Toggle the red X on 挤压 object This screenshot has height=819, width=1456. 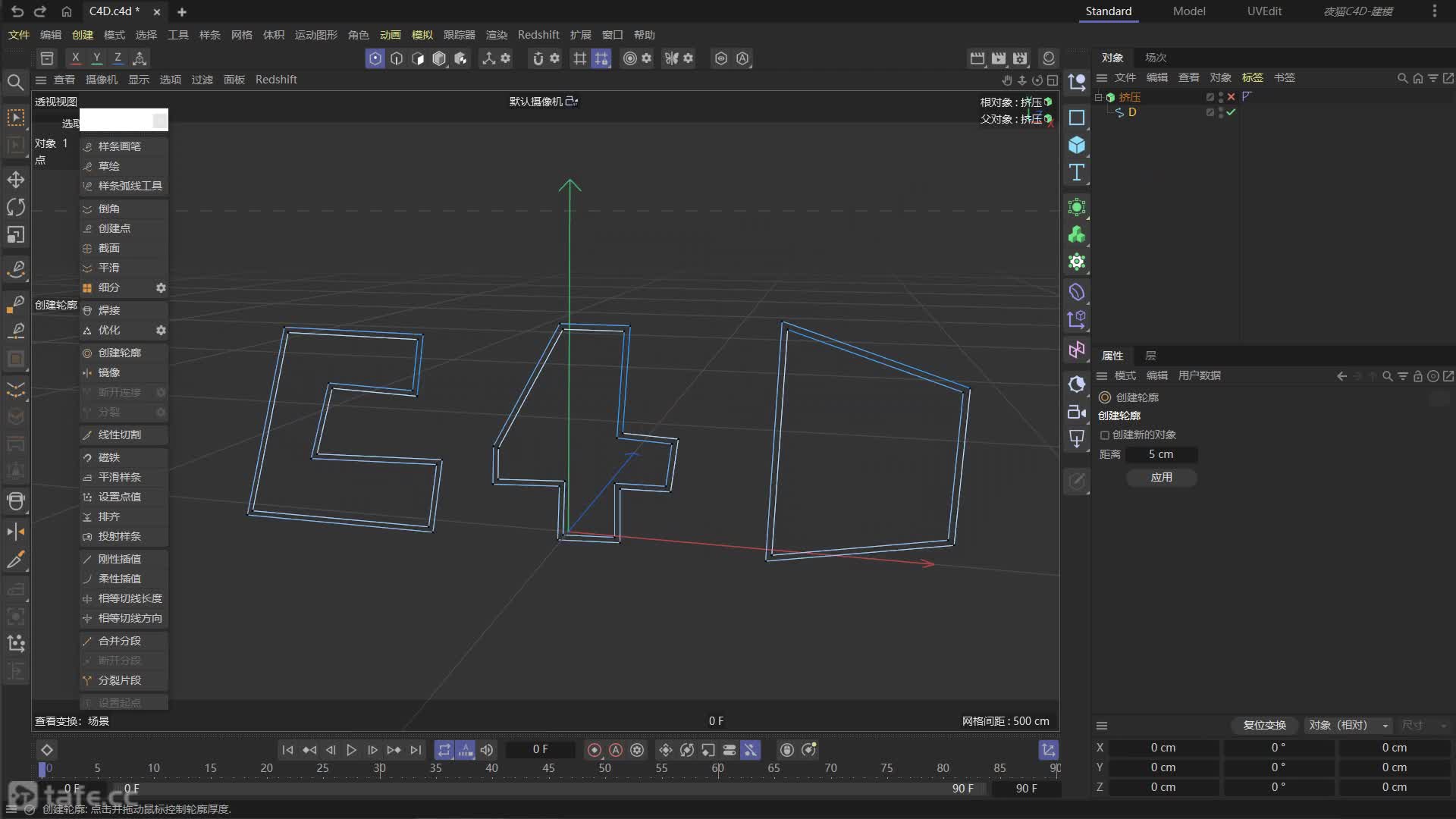(x=1232, y=97)
